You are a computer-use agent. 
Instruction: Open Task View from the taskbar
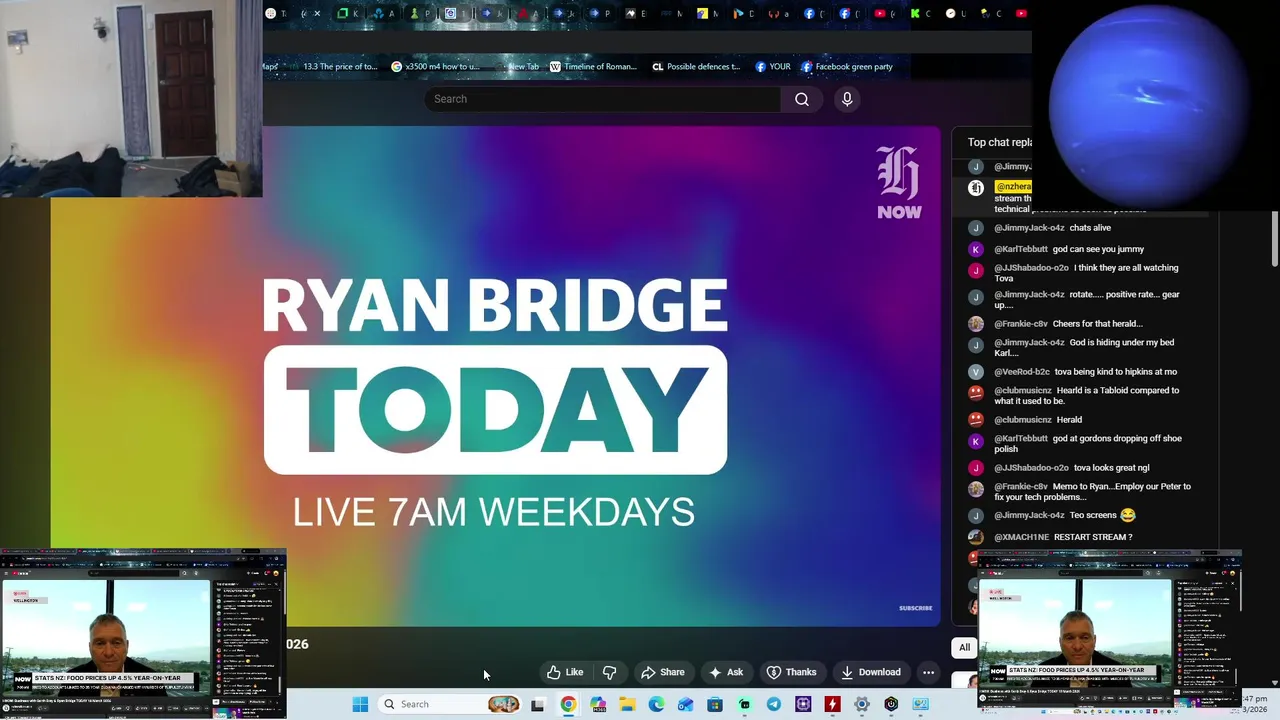tap(537, 704)
